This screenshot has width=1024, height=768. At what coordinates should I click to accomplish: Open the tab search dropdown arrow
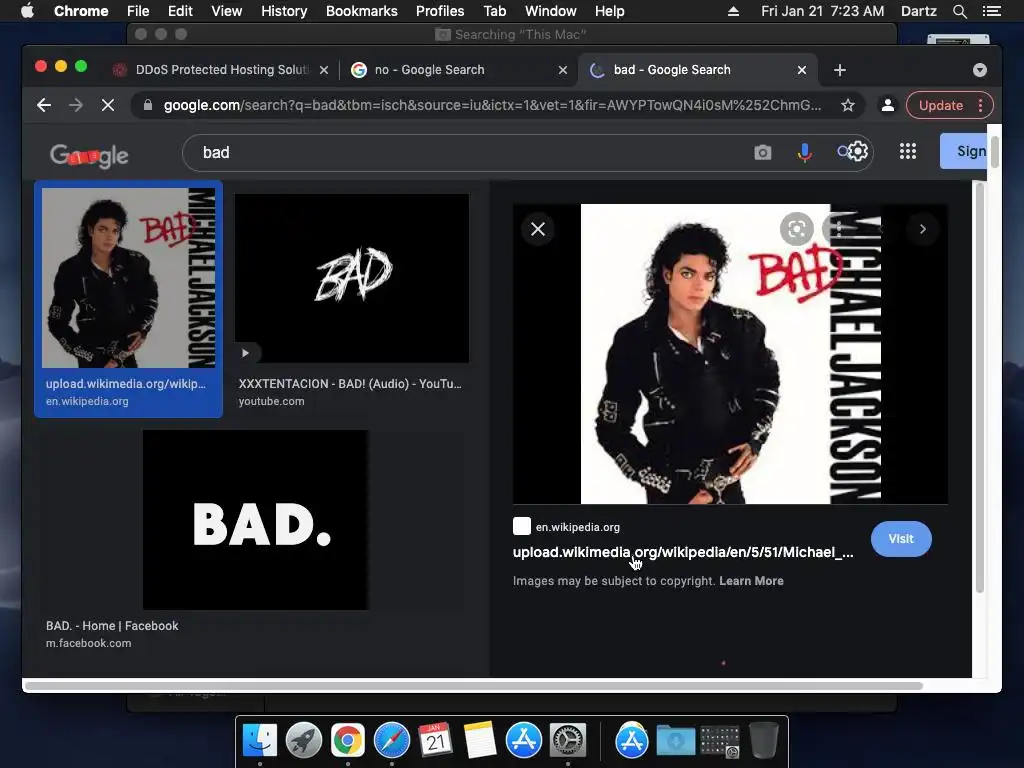click(x=980, y=70)
